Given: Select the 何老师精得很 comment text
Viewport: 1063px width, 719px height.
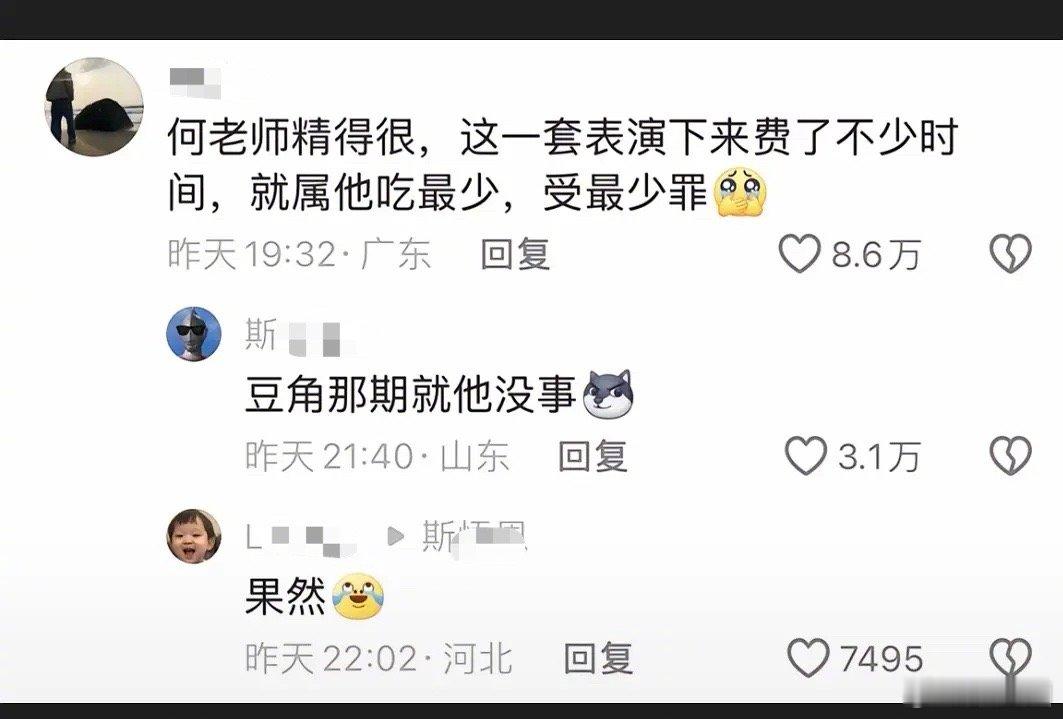Looking at the screenshot, I should pos(562,166).
